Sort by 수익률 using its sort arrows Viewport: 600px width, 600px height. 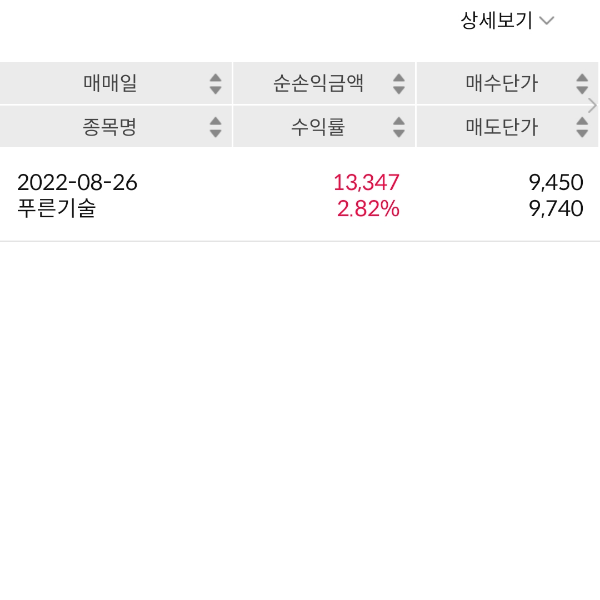(399, 127)
